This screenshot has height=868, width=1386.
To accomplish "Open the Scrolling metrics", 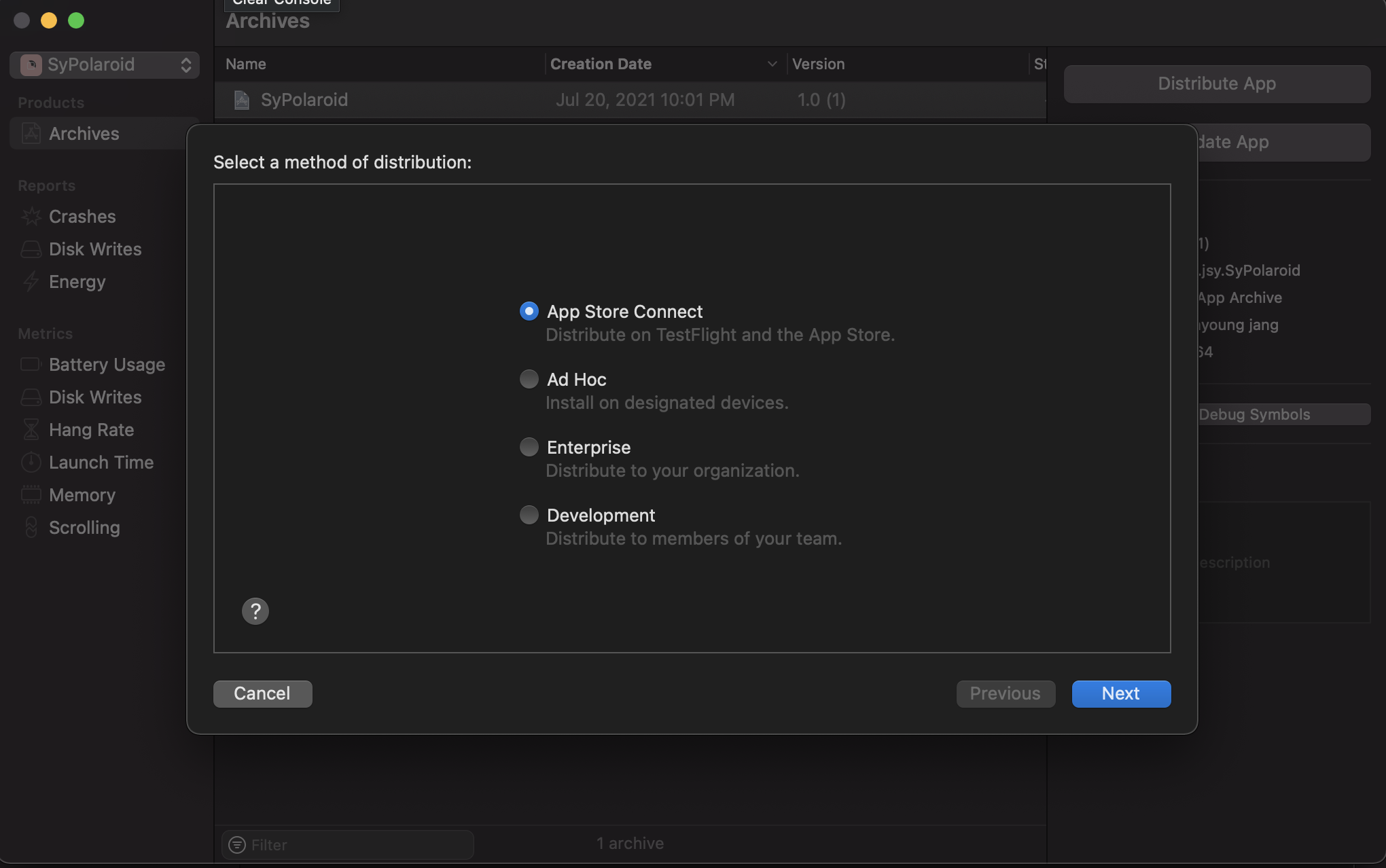I will pos(84,527).
